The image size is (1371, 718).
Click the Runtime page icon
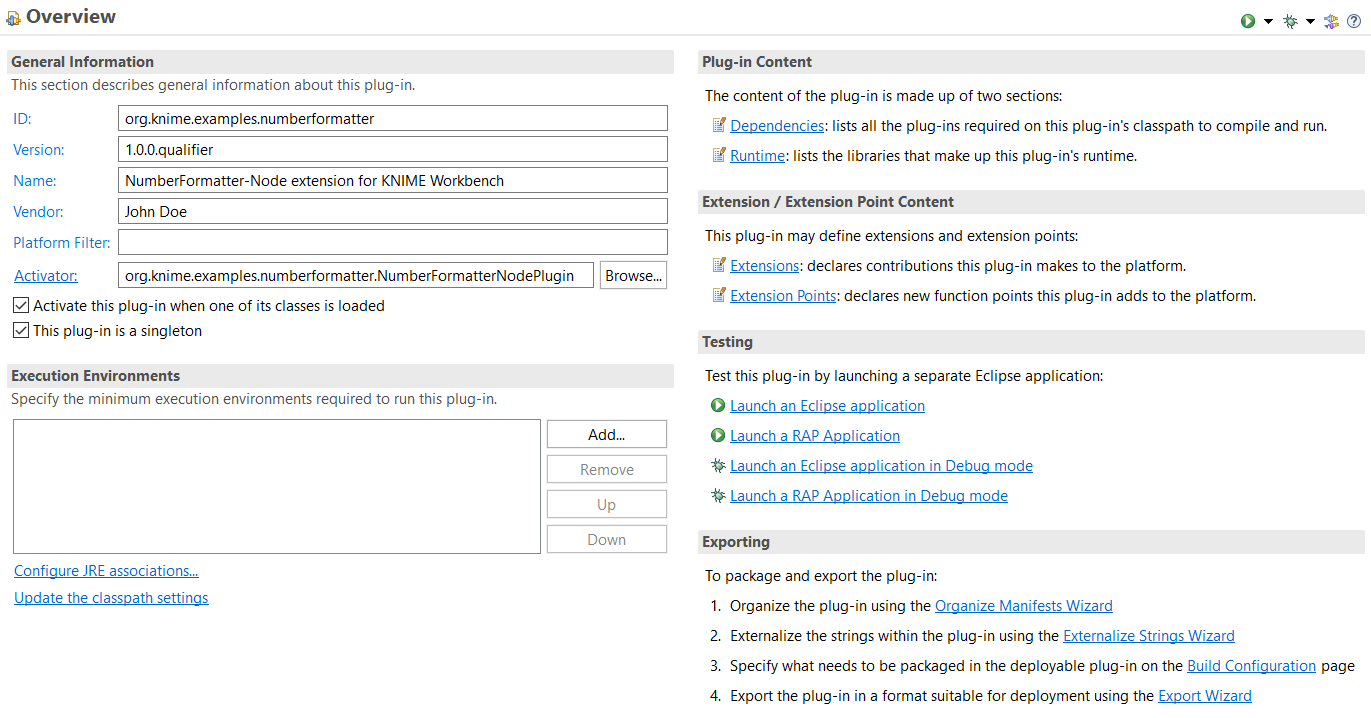pos(719,156)
